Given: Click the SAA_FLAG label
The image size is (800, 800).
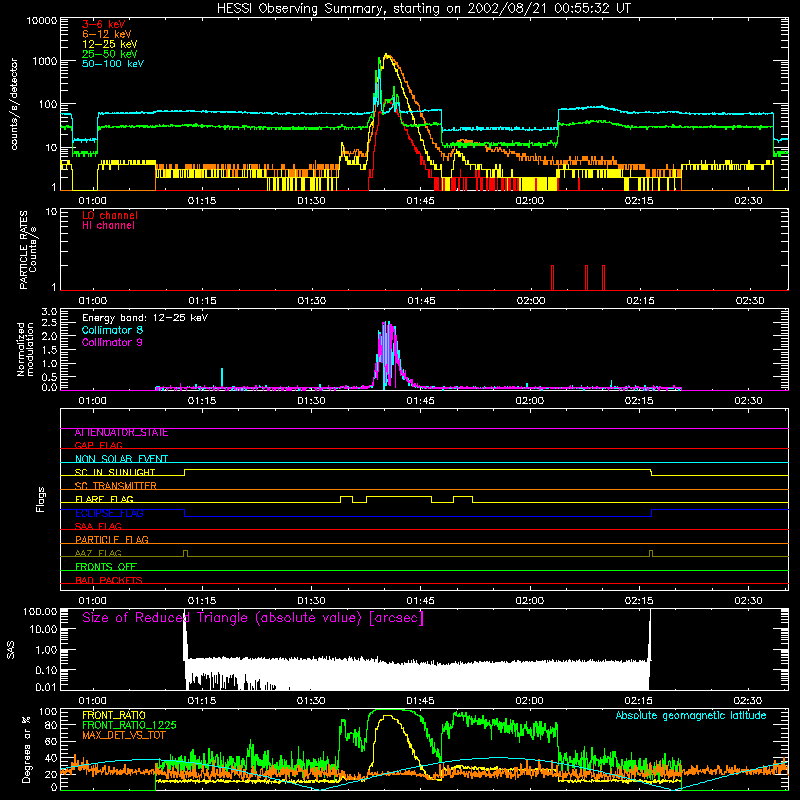Looking at the screenshot, I should click(98, 526).
